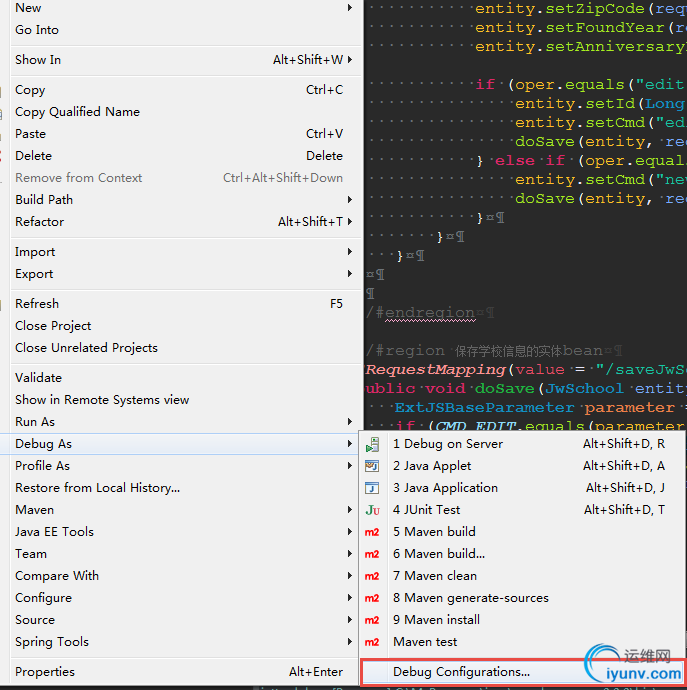Screen dimensions: 687x690
Task: Expand the Import submenu arrow
Action: [350, 252]
